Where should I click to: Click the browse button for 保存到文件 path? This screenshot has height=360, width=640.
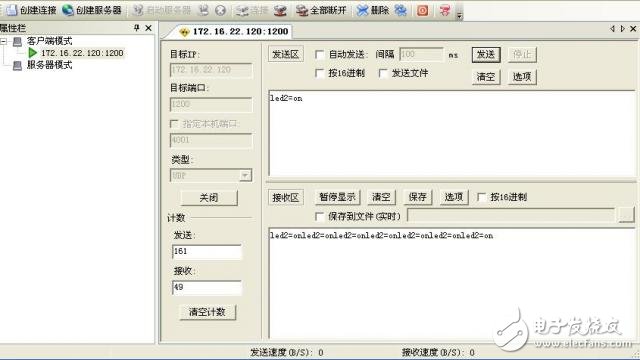pos(626,215)
